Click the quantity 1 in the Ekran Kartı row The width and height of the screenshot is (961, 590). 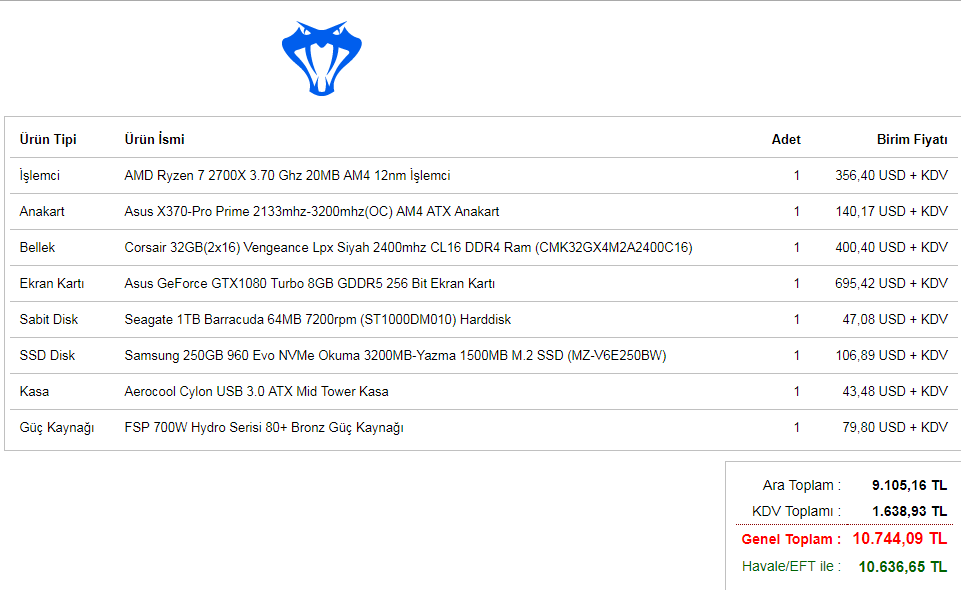tap(797, 284)
